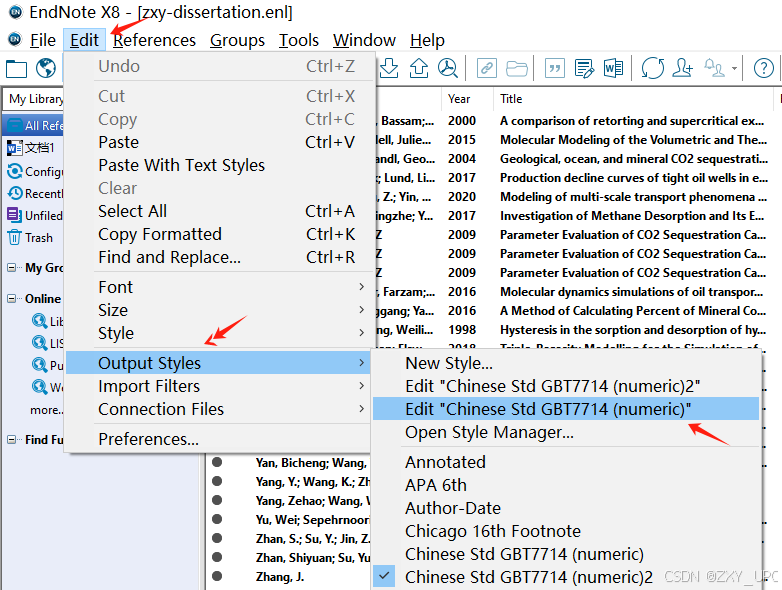The width and height of the screenshot is (782, 590).
Task: Expand the Size submenu
Action: [x=219, y=310]
